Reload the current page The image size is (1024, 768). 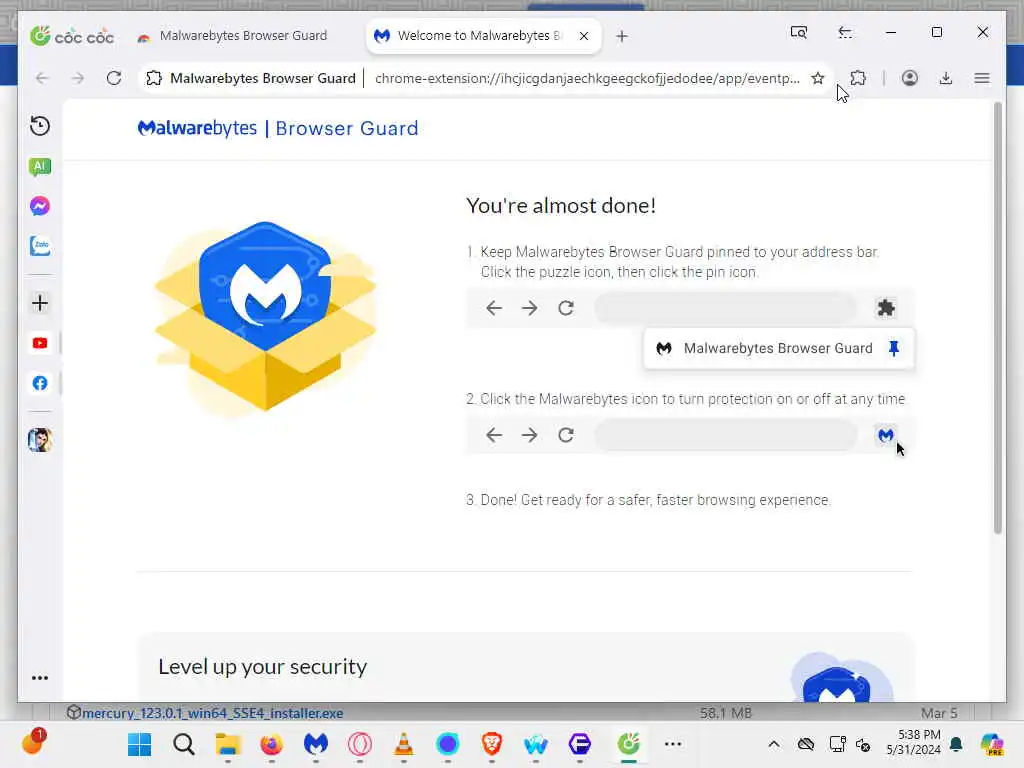point(114,78)
